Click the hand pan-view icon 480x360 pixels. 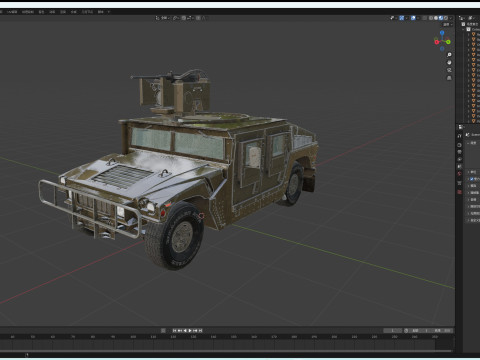(x=449, y=62)
